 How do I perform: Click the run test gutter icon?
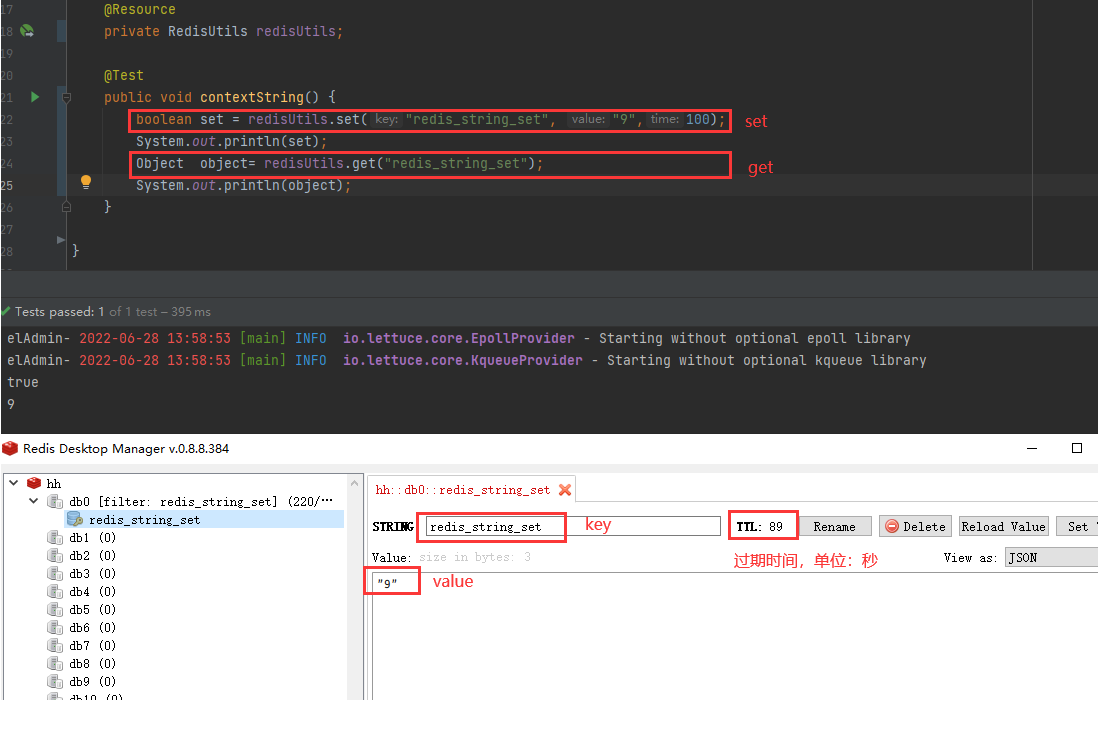coord(35,97)
